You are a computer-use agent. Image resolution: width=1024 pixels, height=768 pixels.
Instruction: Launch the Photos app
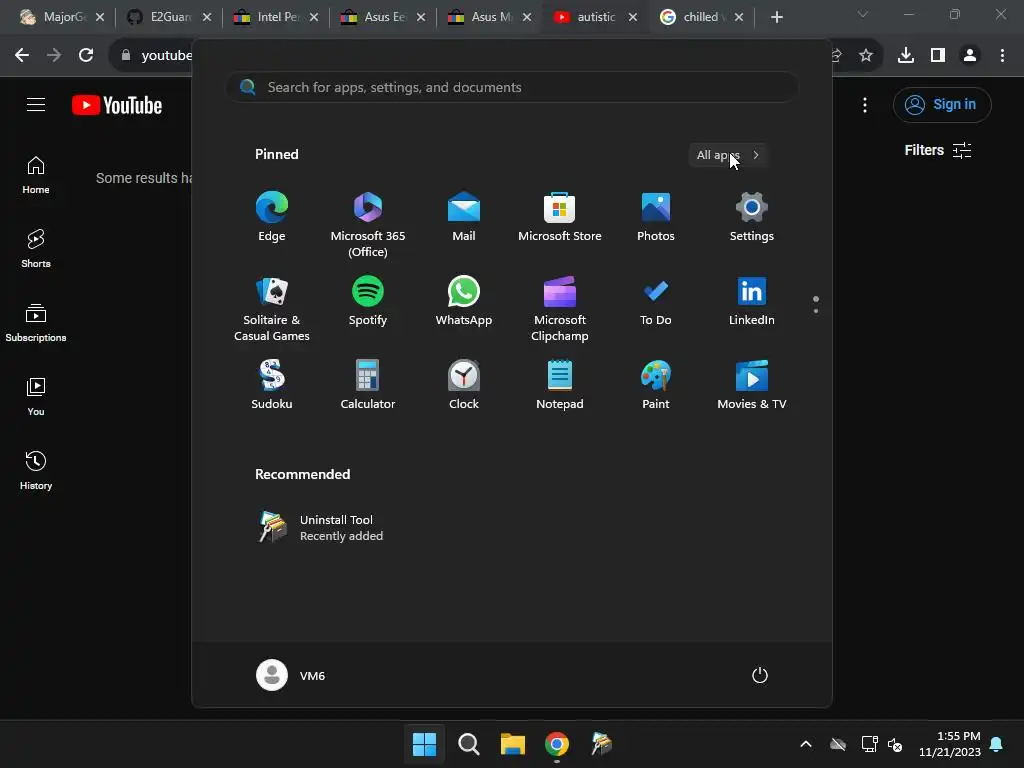click(x=656, y=217)
